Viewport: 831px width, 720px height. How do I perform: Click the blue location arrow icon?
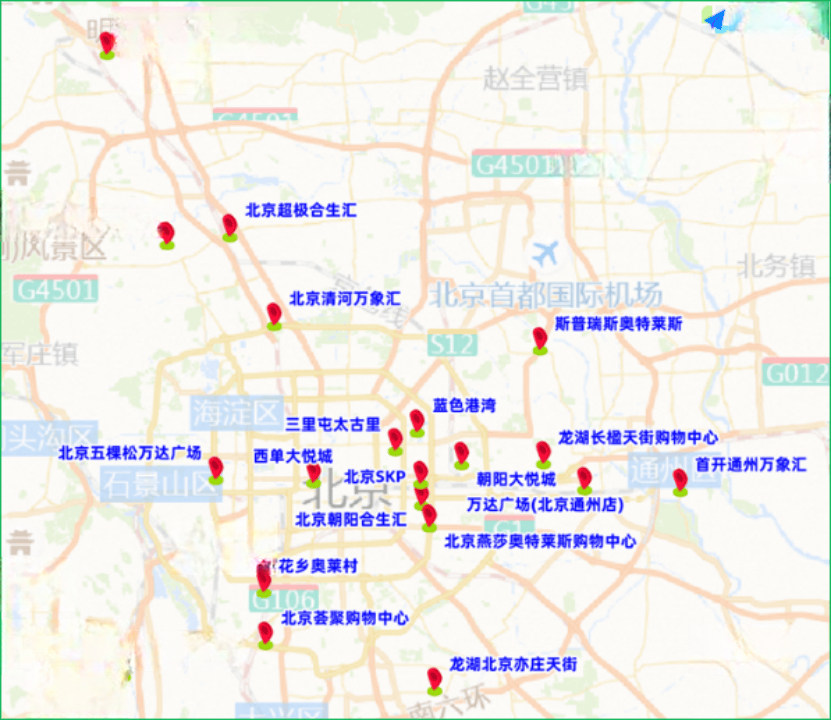715,20
